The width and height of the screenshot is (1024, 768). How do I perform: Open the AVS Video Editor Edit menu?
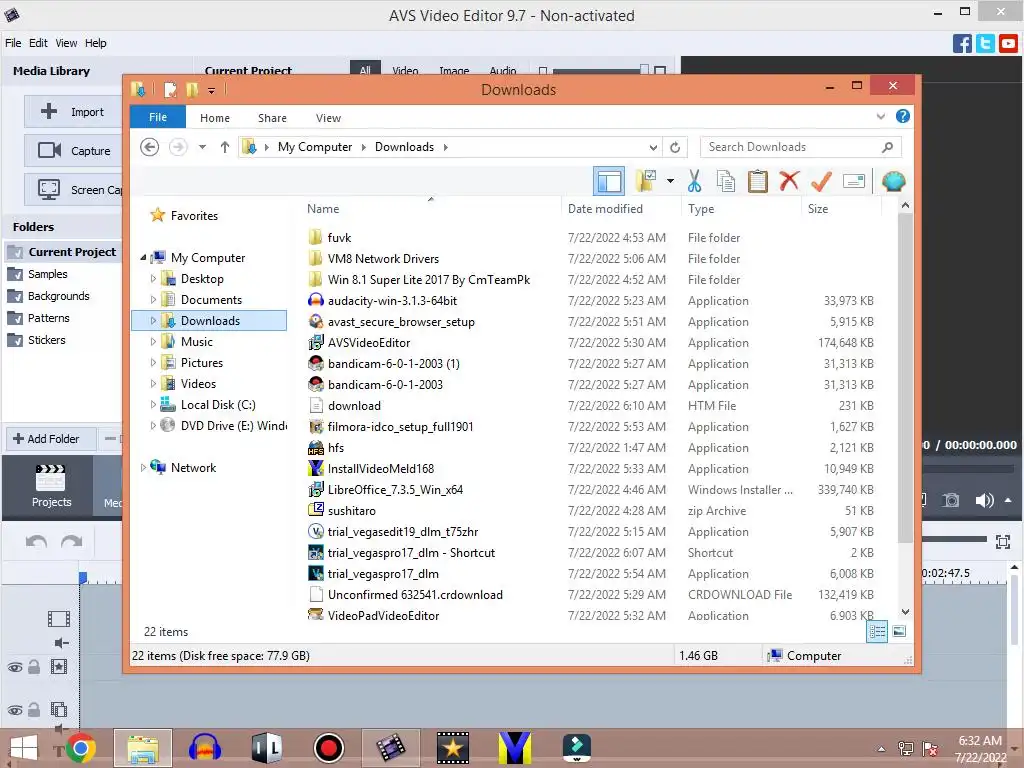(38, 43)
